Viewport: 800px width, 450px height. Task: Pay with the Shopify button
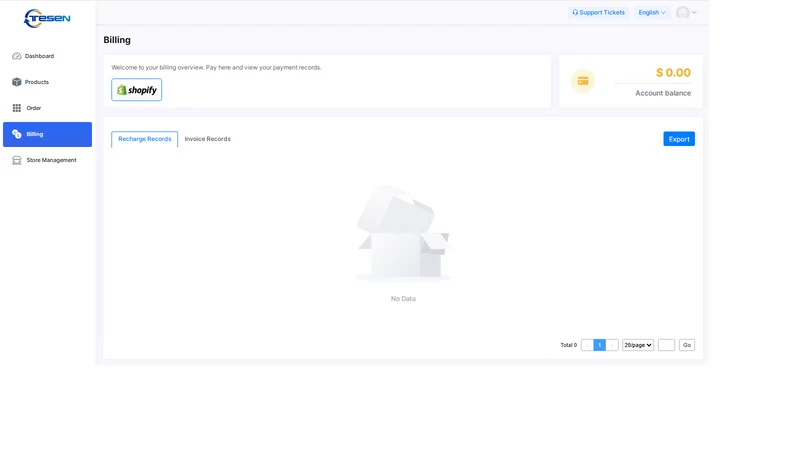(136, 90)
